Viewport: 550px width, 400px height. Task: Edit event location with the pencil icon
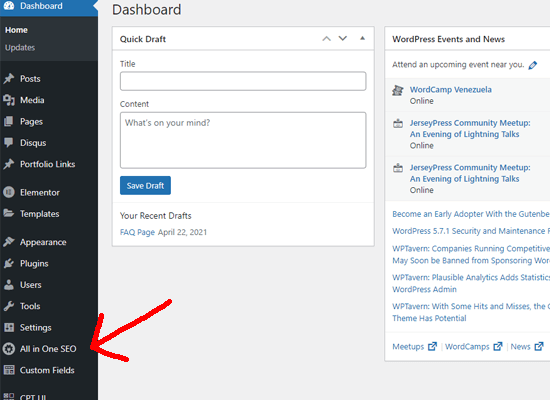pos(533,65)
